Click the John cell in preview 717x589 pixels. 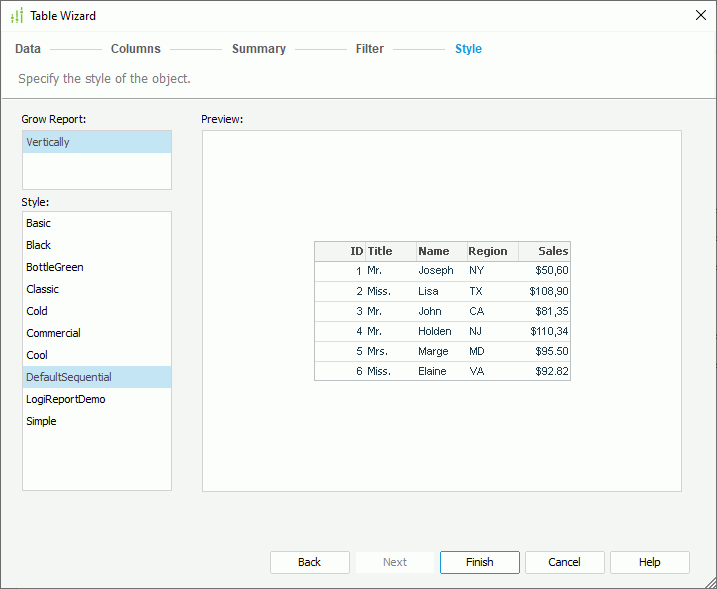click(x=430, y=311)
